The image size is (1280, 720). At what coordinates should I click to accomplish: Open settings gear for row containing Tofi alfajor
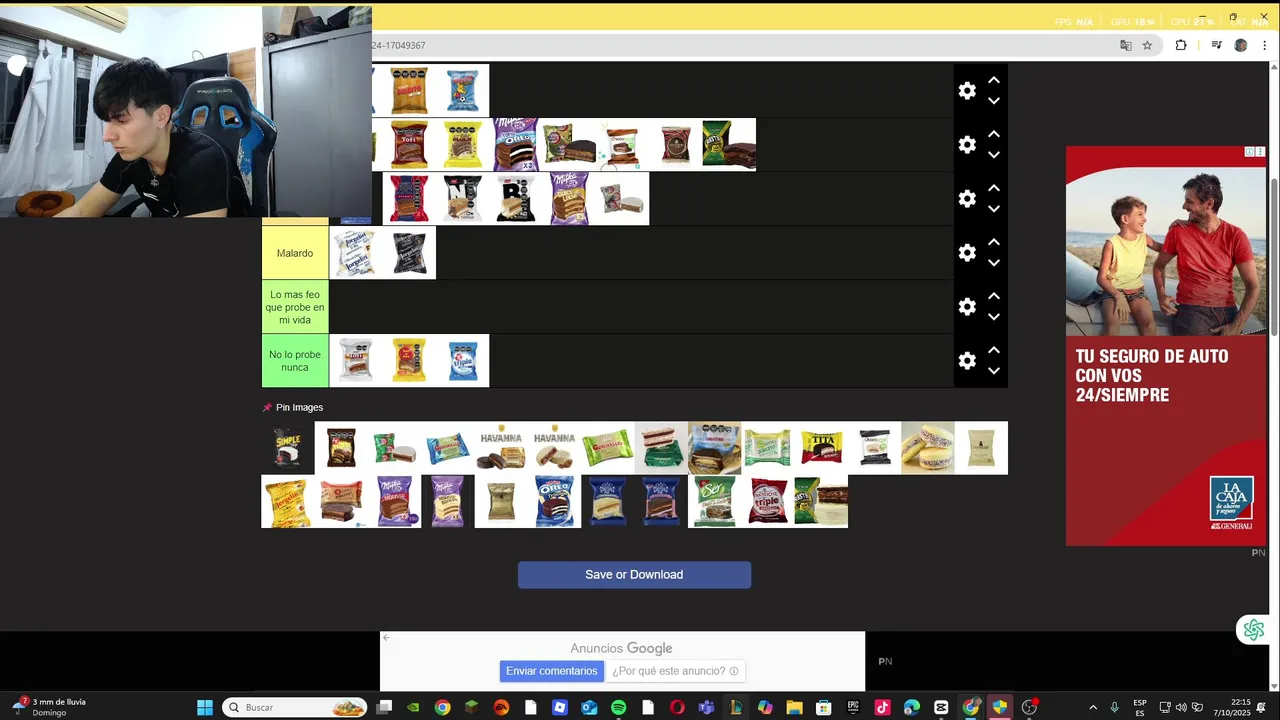[x=967, y=145]
